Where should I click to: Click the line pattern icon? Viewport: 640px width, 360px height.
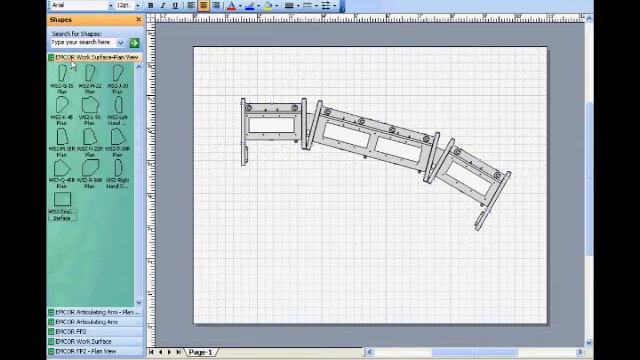(x=307, y=5)
